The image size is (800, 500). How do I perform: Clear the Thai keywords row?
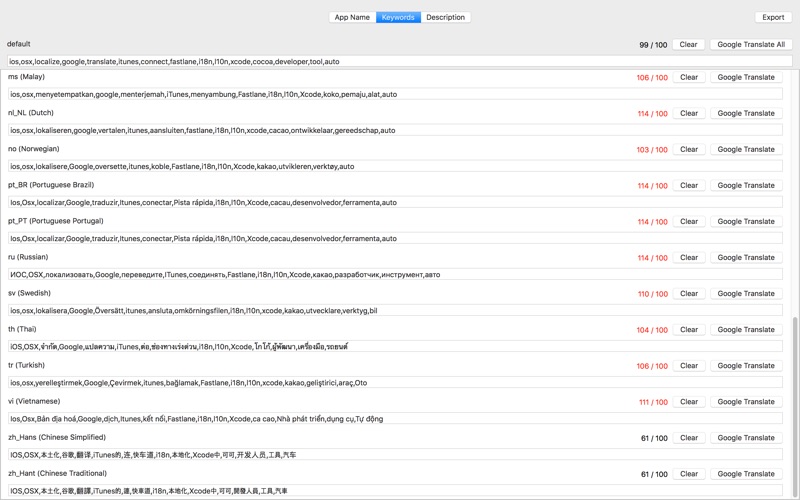(x=688, y=329)
